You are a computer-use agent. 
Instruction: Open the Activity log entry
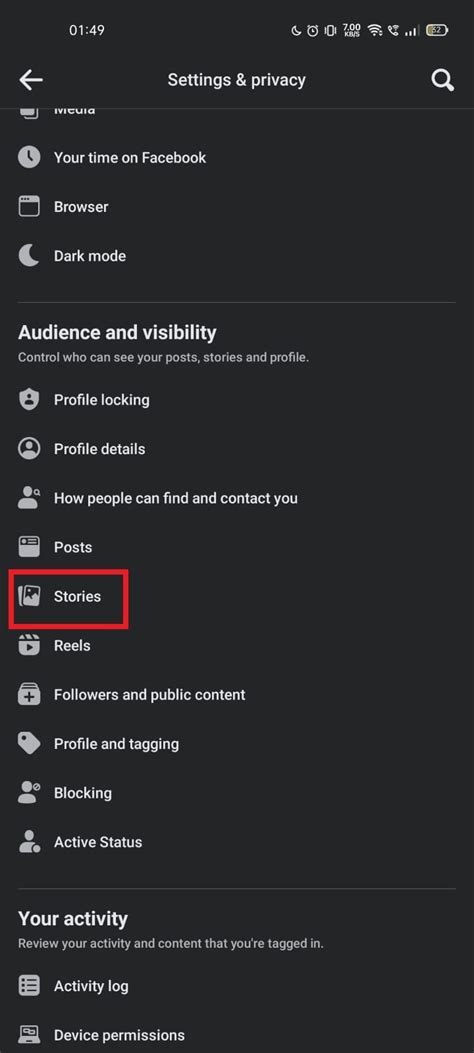pyautogui.click(x=237, y=986)
